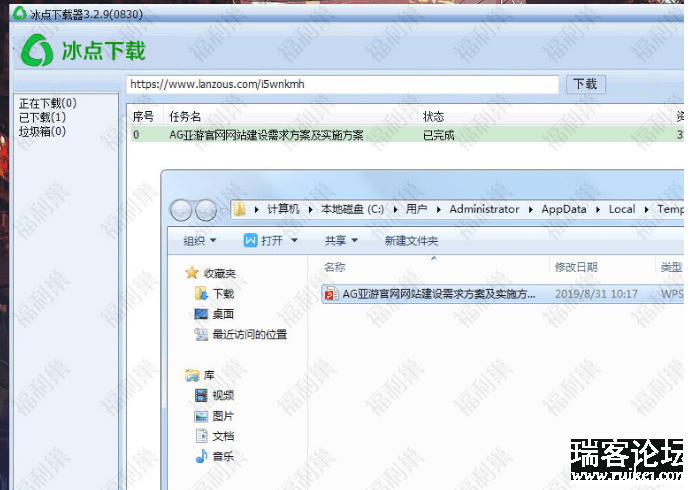694x490 pixels.
Task: Click the 视频 film icon
Action: click(201, 395)
